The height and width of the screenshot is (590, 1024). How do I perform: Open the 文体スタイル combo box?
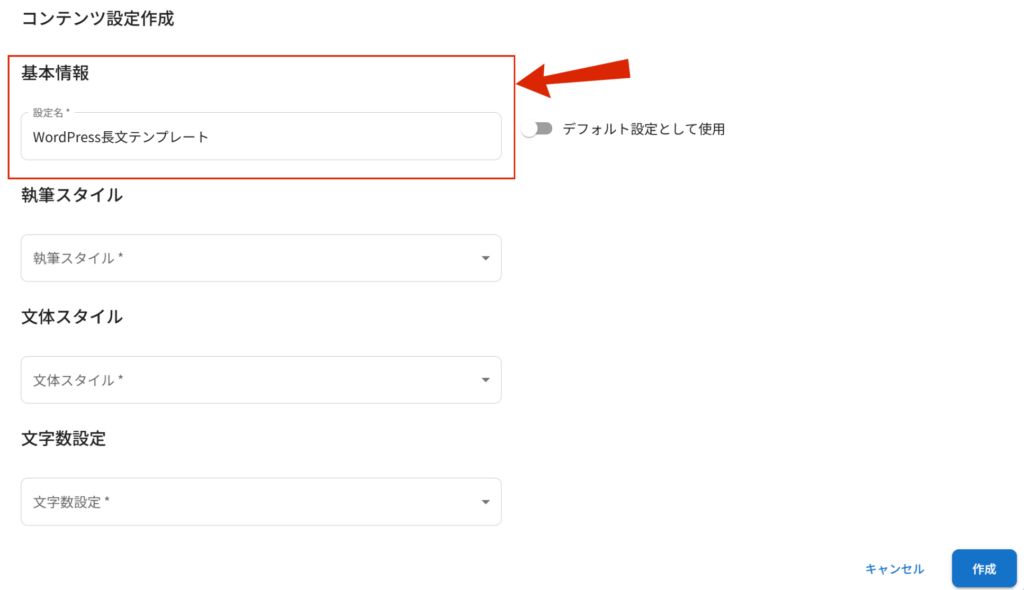(261, 380)
